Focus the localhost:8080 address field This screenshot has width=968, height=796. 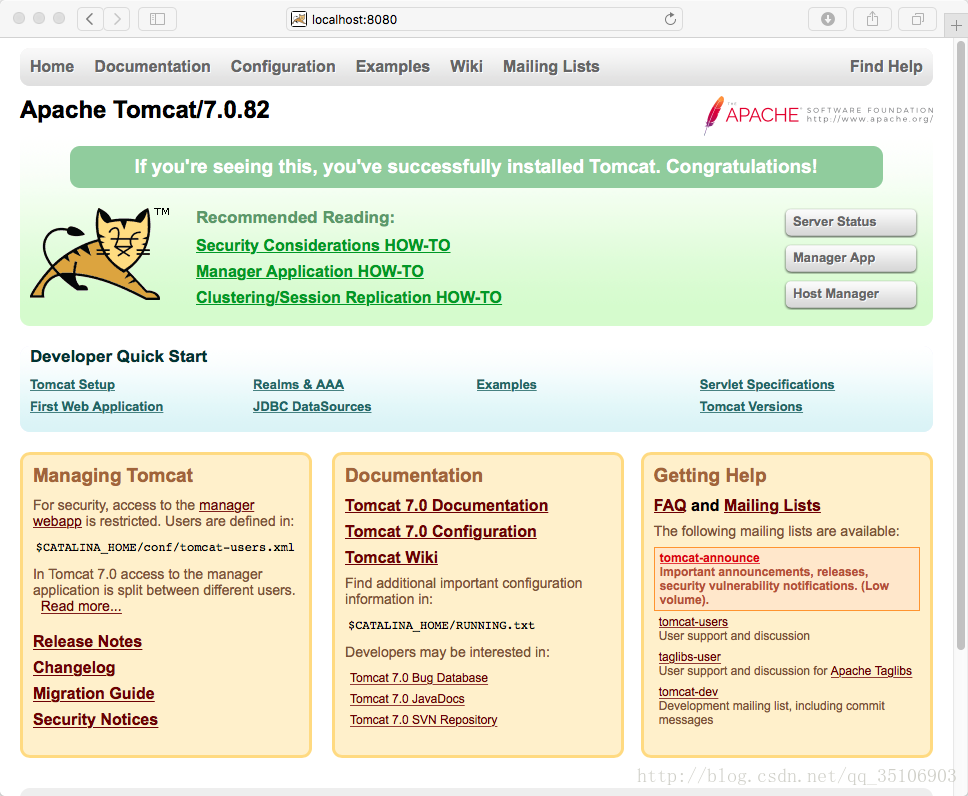coord(484,19)
